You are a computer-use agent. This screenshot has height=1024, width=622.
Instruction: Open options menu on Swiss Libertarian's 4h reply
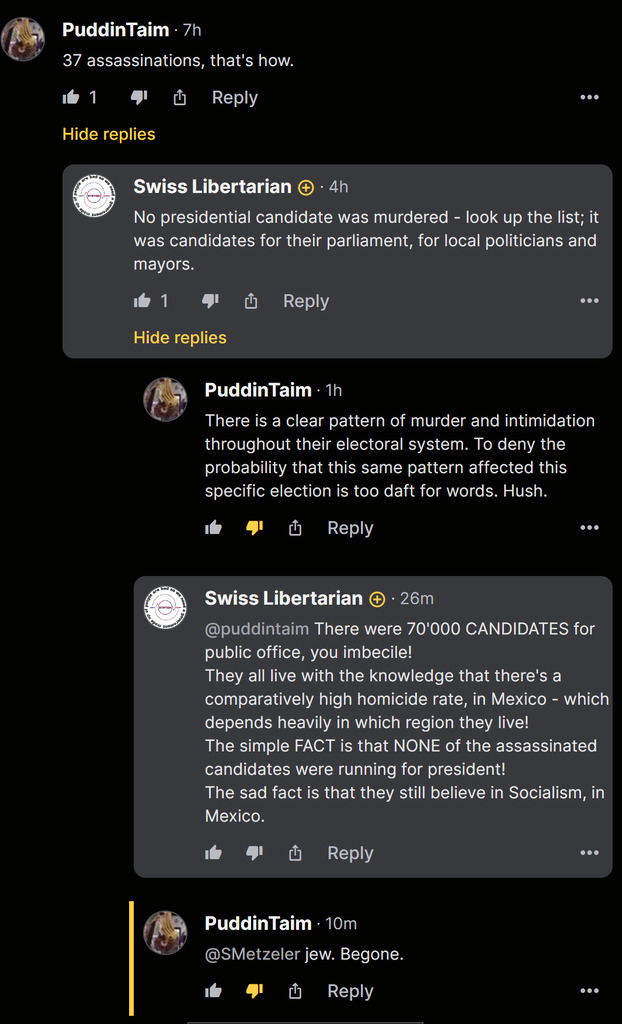(x=589, y=301)
